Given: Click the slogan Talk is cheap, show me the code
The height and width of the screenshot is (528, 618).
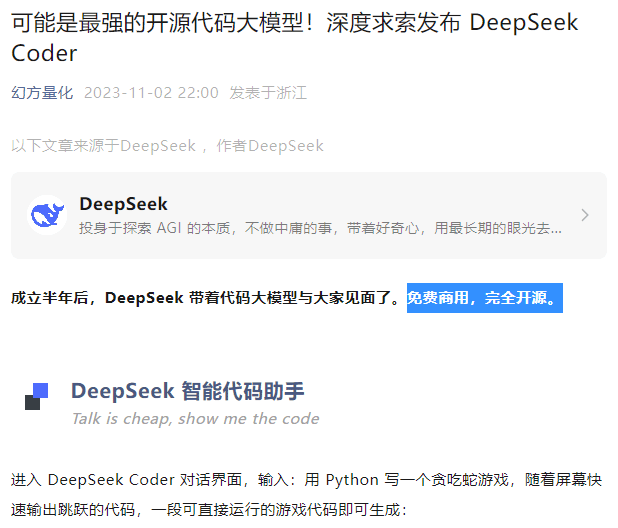Looking at the screenshot, I should [x=195, y=419].
